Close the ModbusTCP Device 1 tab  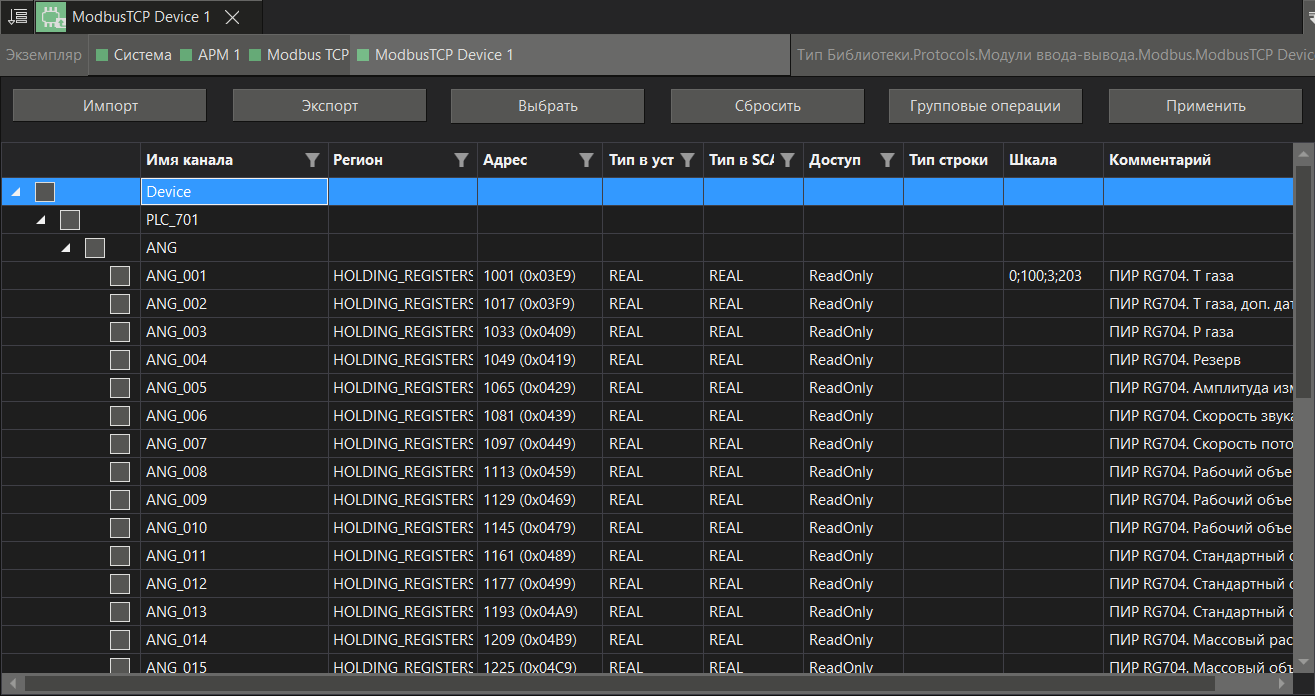pos(232,17)
